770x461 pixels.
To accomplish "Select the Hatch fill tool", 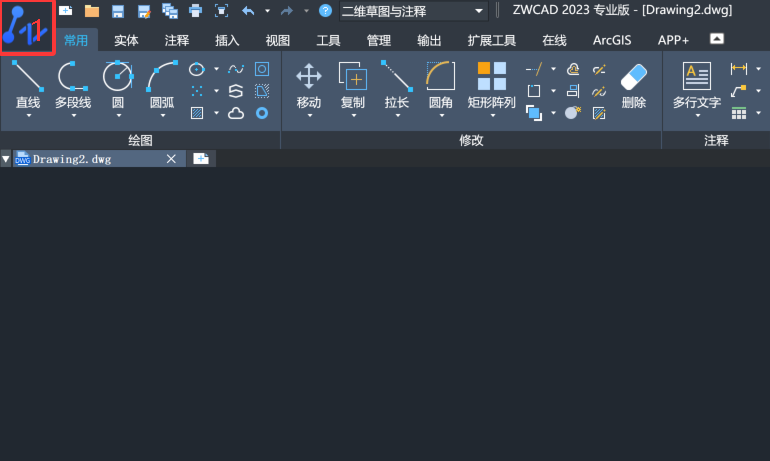I will (196, 113).
